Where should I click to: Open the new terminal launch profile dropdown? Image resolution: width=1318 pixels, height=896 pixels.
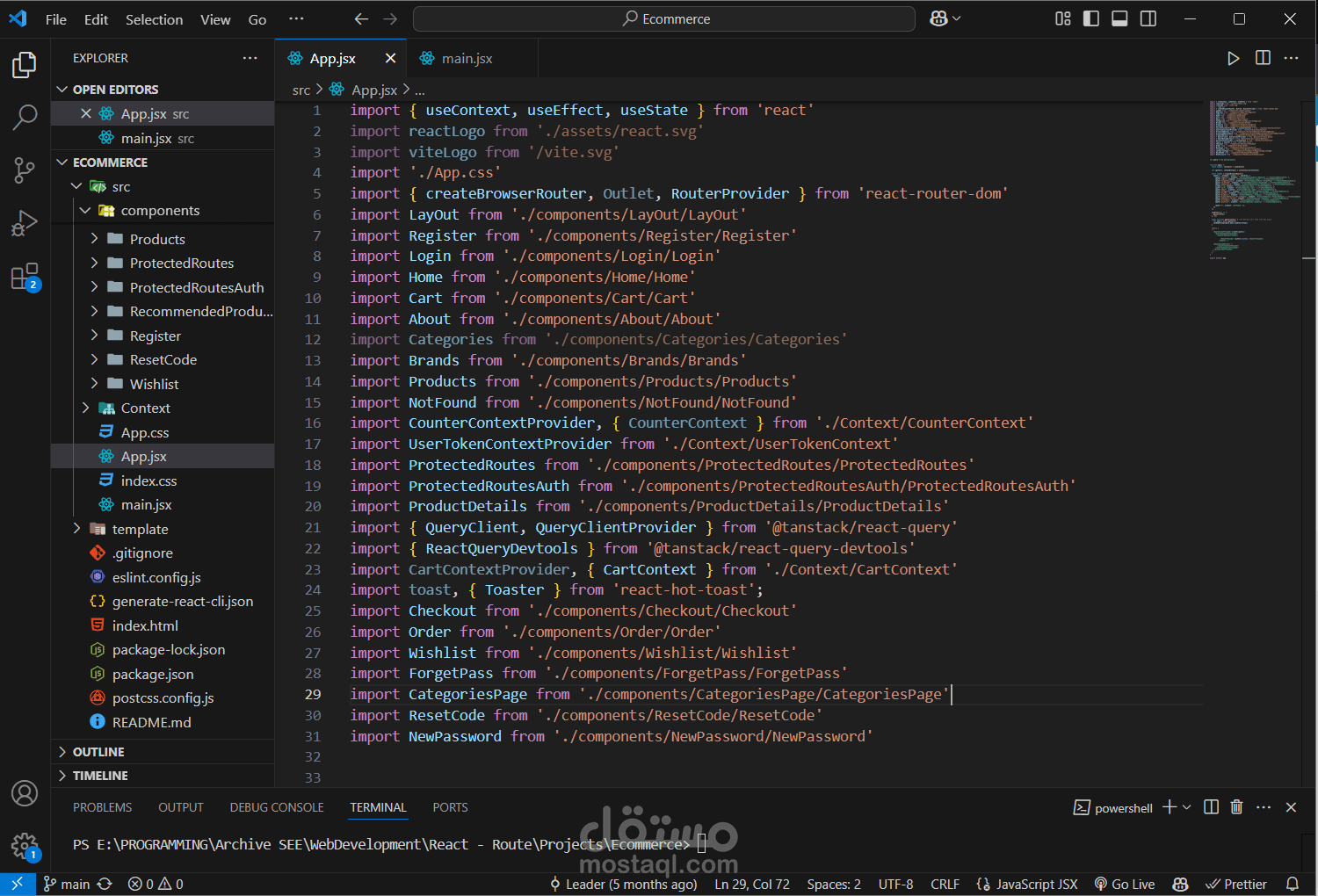pyautogui.click(x=1187, y=807)
